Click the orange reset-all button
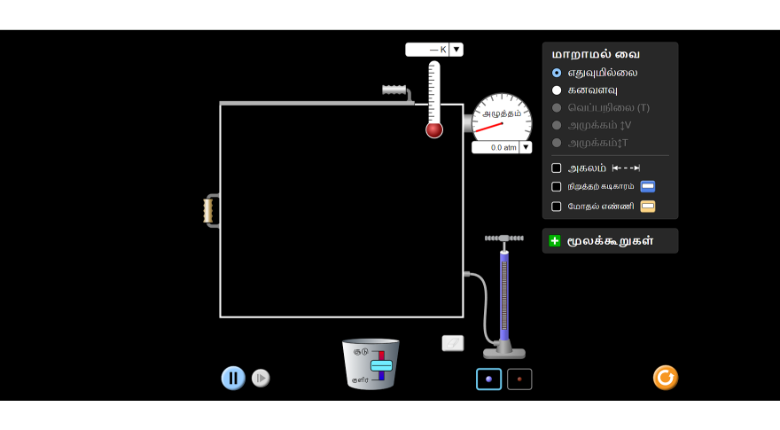Image resolution: width=780 pixels, height=430 pixels. click(x=665, y=377)
